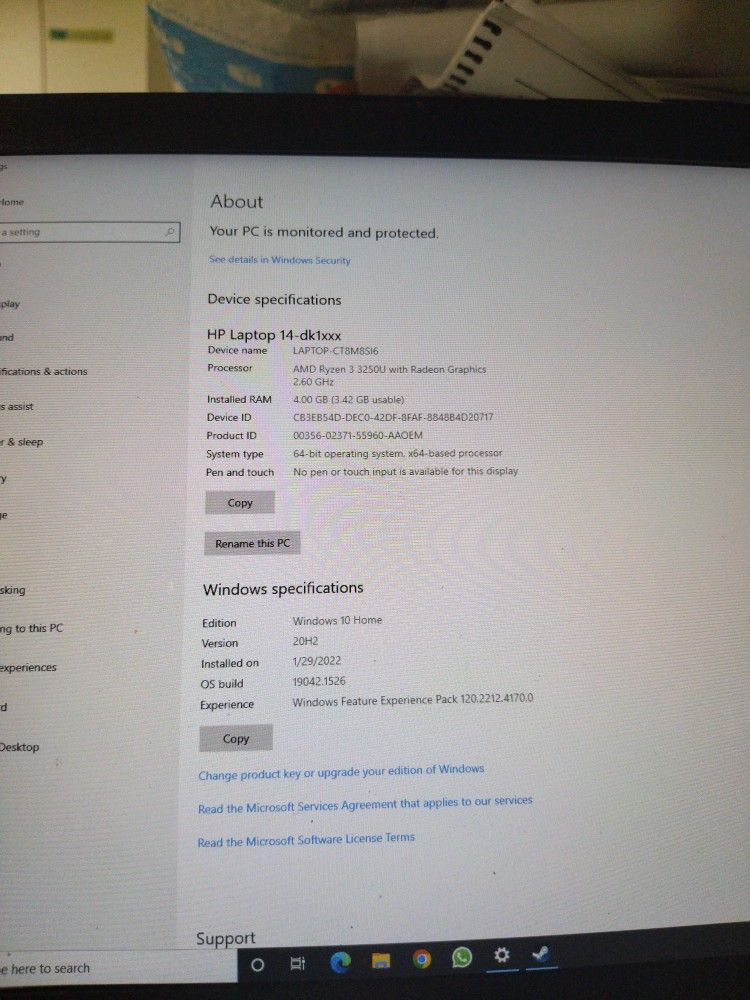Image resolution: width=750 pixels, height=1000 pixels.
Task: Copy Windows specifications
Action: [x=235, y=739]
